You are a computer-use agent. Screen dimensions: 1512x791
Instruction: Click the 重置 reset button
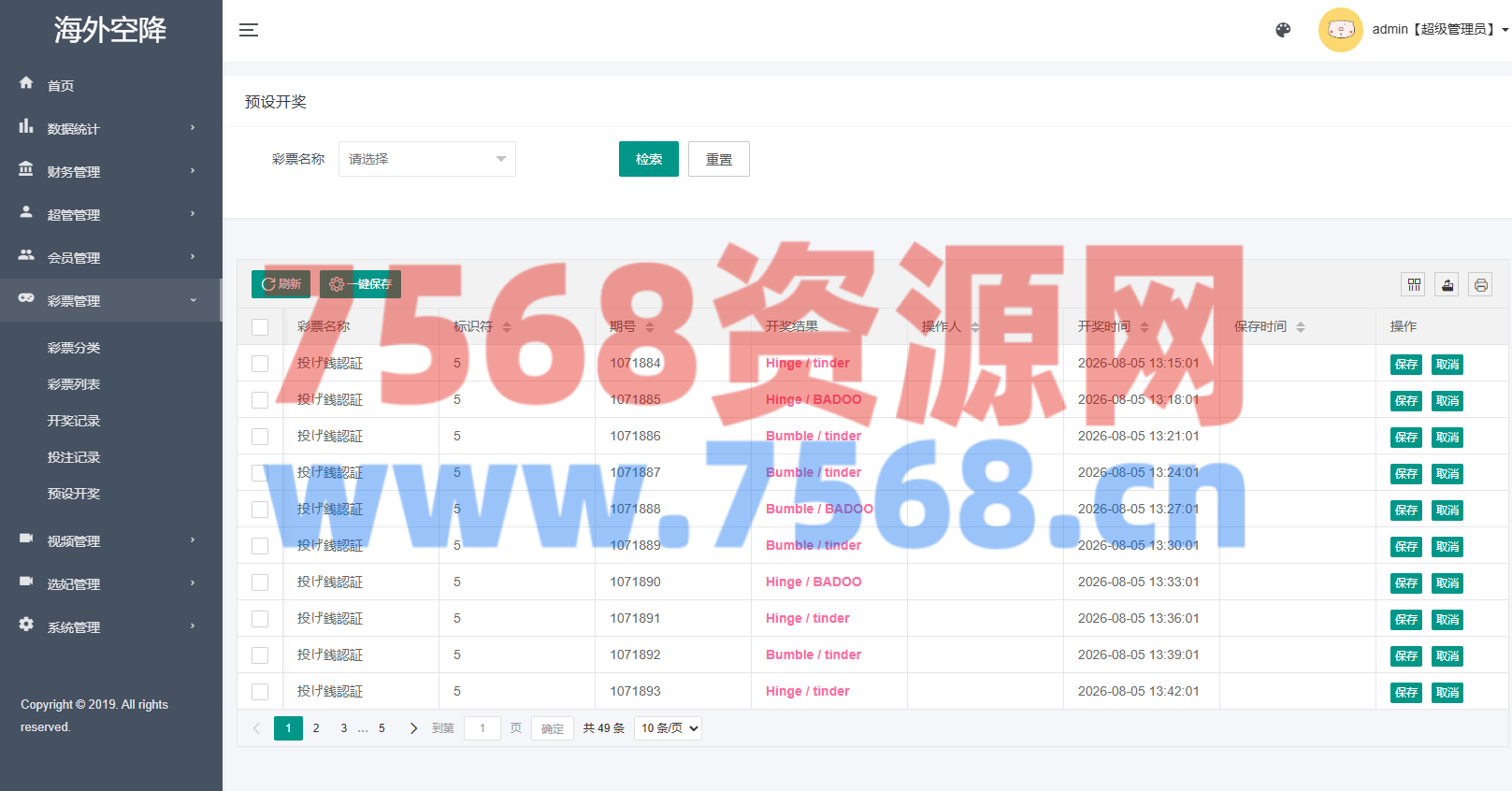tap(719, 159)
